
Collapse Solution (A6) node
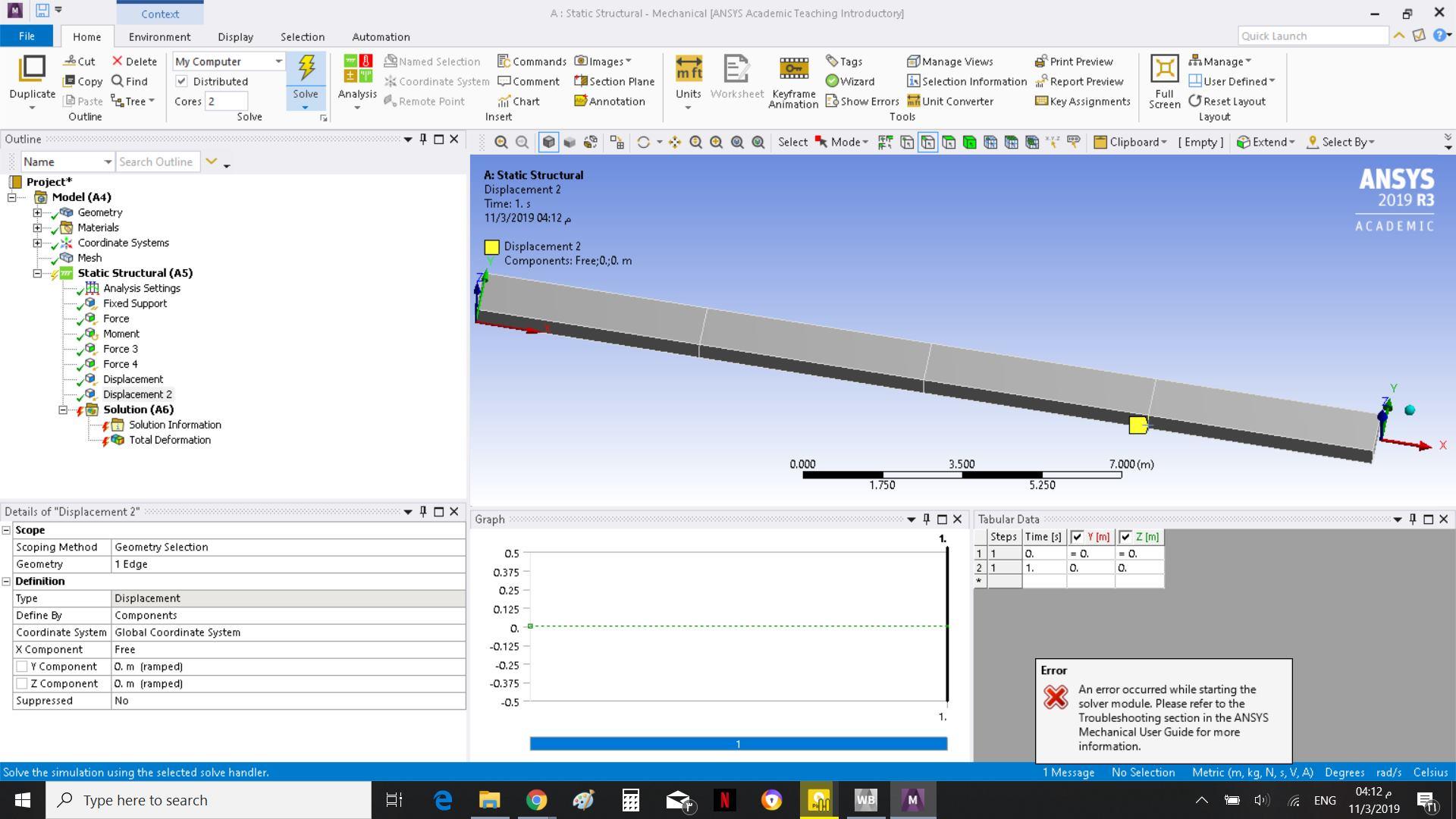(63, 409)
